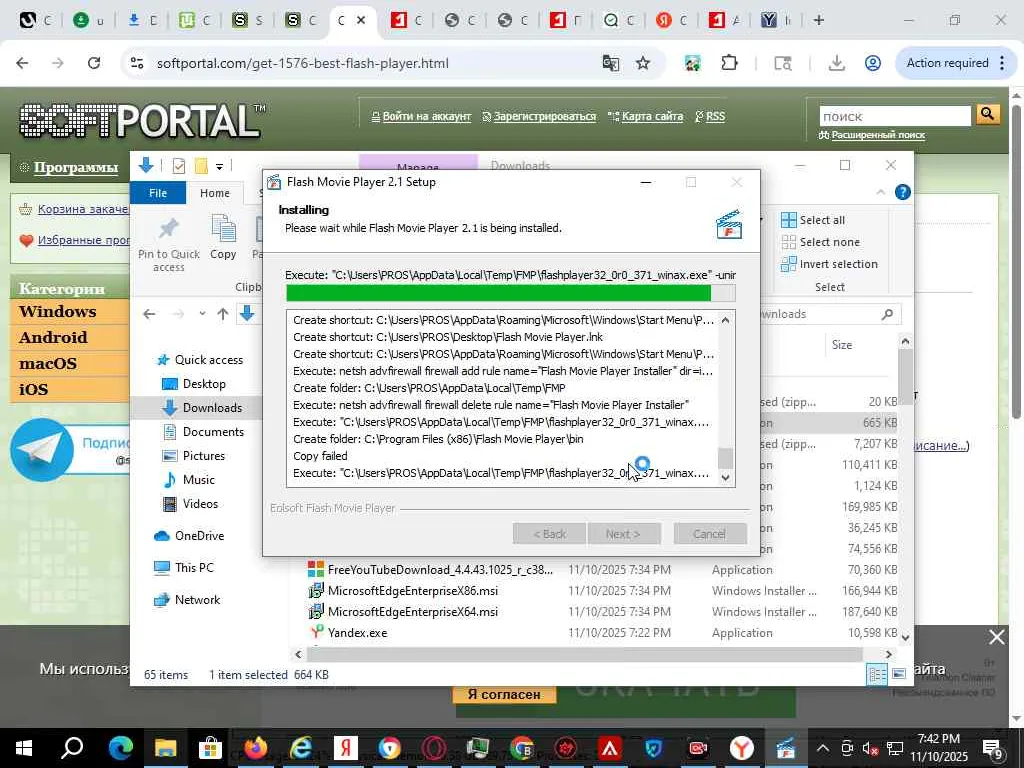Open the browser three-dot menu
1024x768 pixels.
pos(1002,63)
